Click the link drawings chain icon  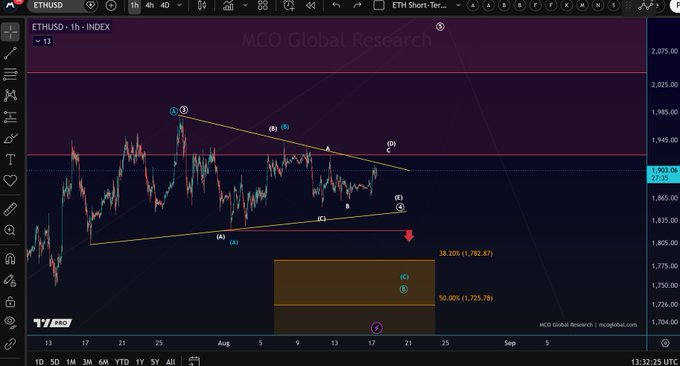pyautogui.click(x=10, y=344)
